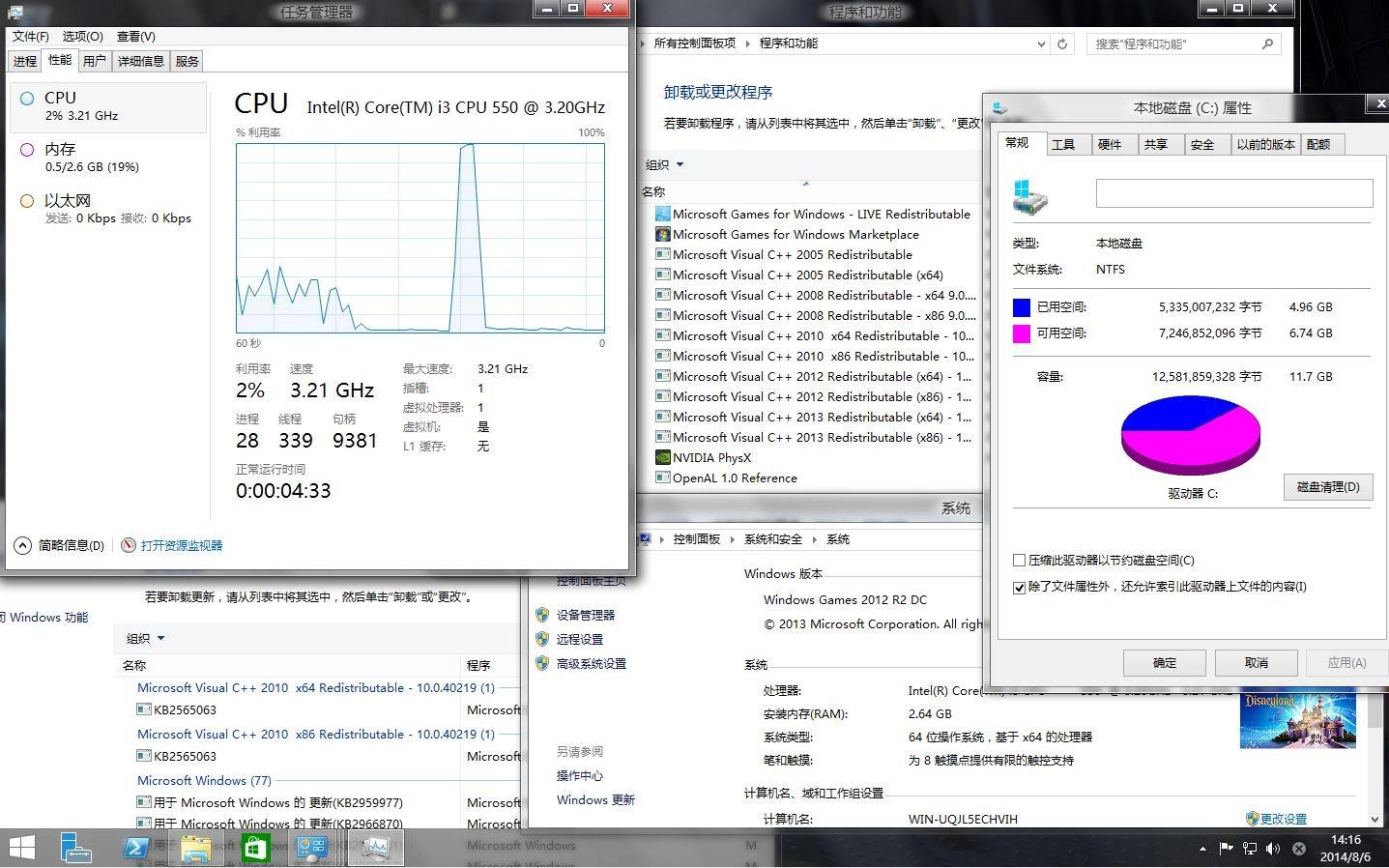The height and width of the screenshot is (868, 1389).
Task: Open the 选项(O) menu
Action: pyautogui.click(x=82, y=36)
